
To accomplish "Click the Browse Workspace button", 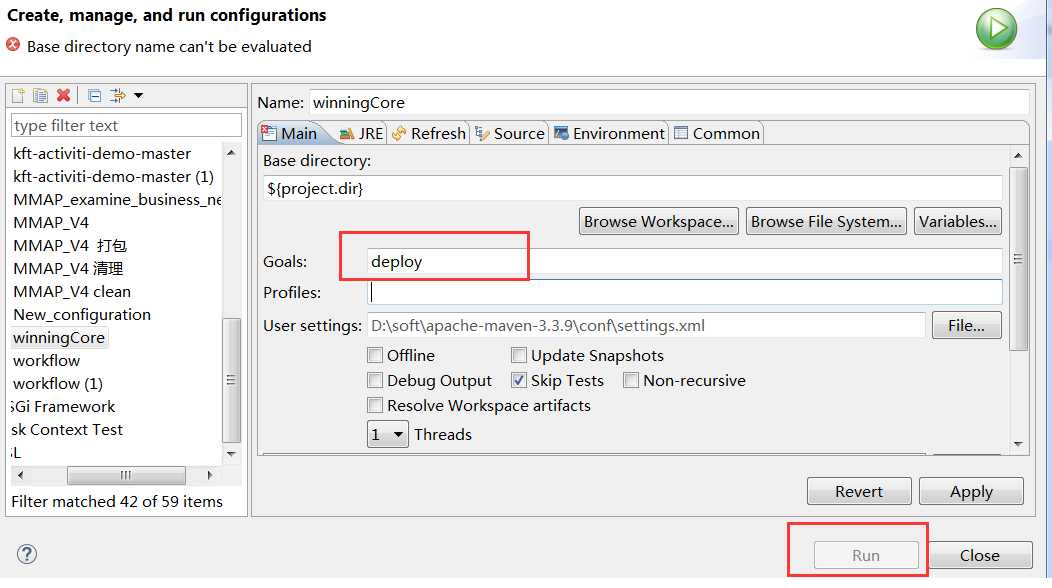I will pyautogui.click(x=659, y=222).
